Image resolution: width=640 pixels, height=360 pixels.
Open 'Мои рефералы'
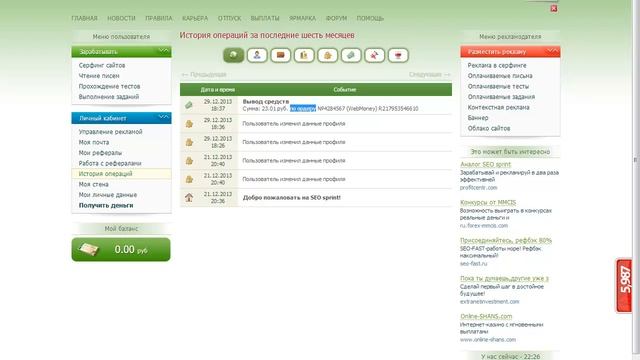coord(100,153)
